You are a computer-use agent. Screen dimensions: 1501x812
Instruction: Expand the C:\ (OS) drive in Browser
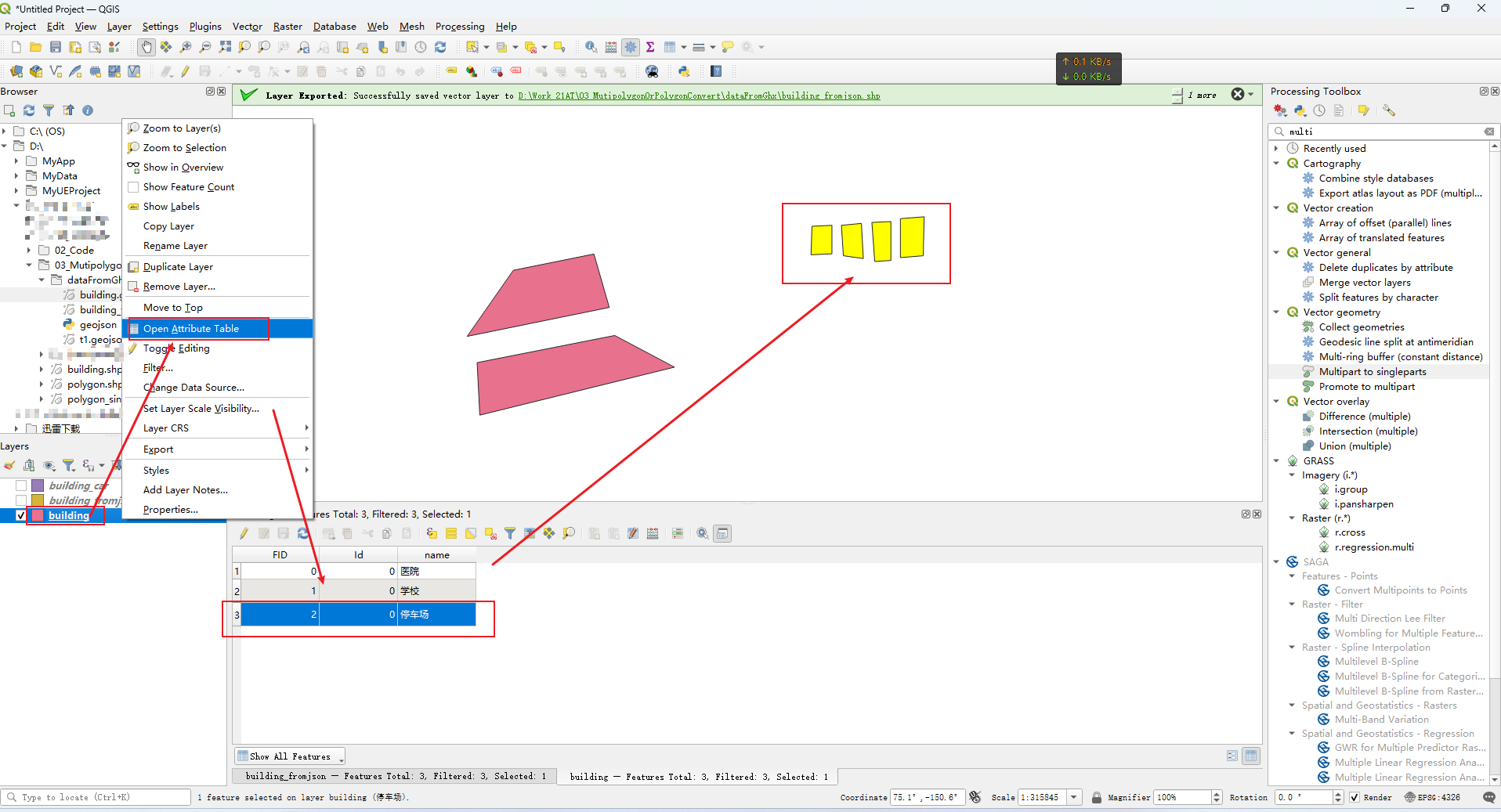tap(5, 131)
